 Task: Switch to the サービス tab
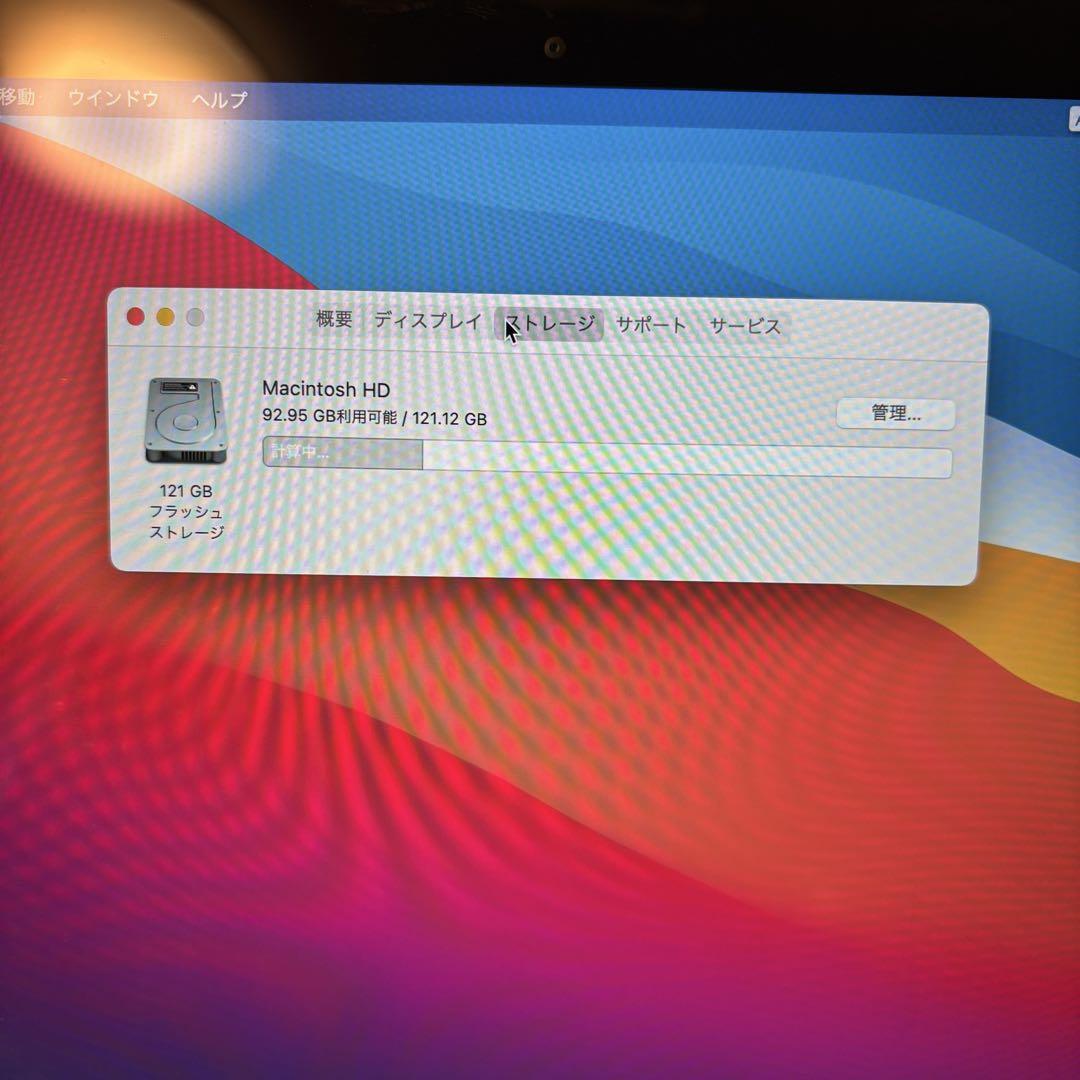tap(745, 326)
